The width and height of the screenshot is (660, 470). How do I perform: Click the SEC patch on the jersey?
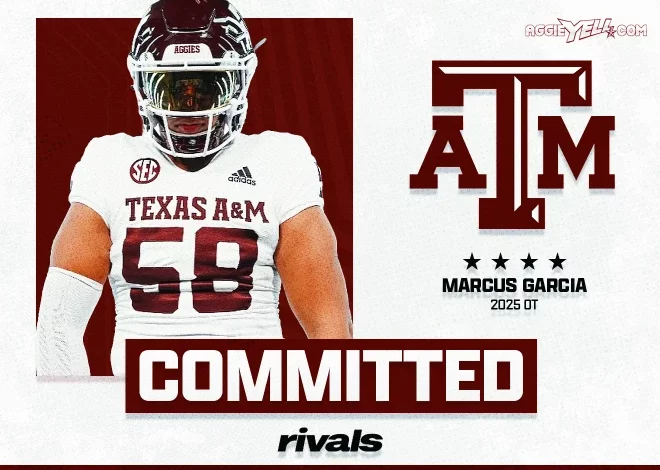(145, 170)
